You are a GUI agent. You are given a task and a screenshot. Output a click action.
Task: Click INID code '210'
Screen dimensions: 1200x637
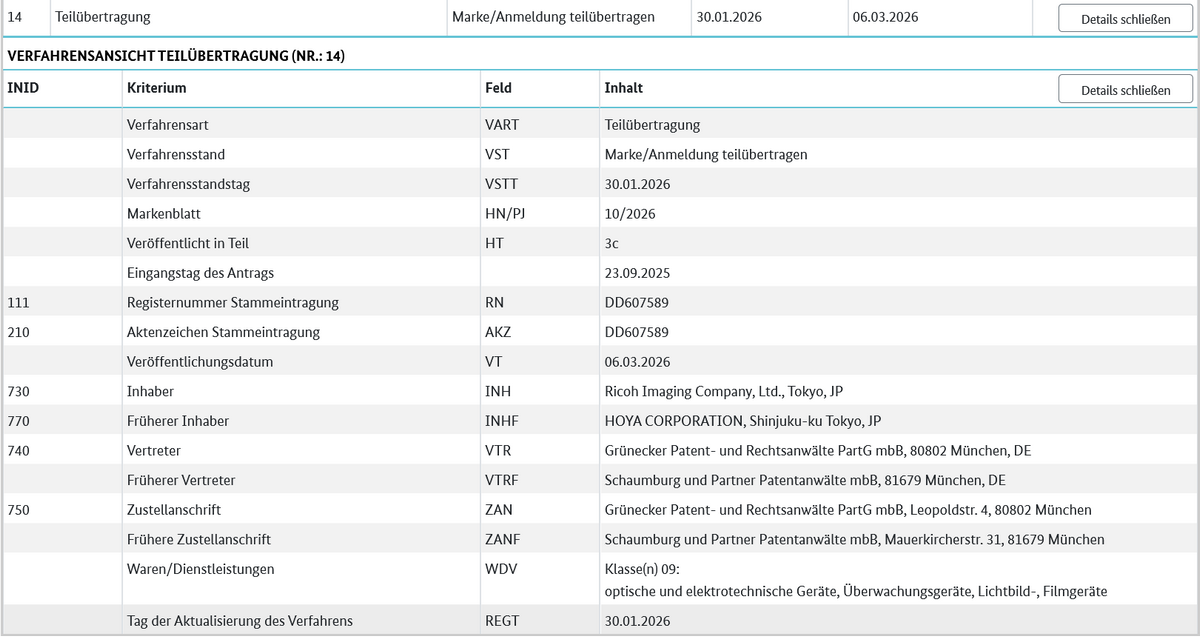[18, 332]
